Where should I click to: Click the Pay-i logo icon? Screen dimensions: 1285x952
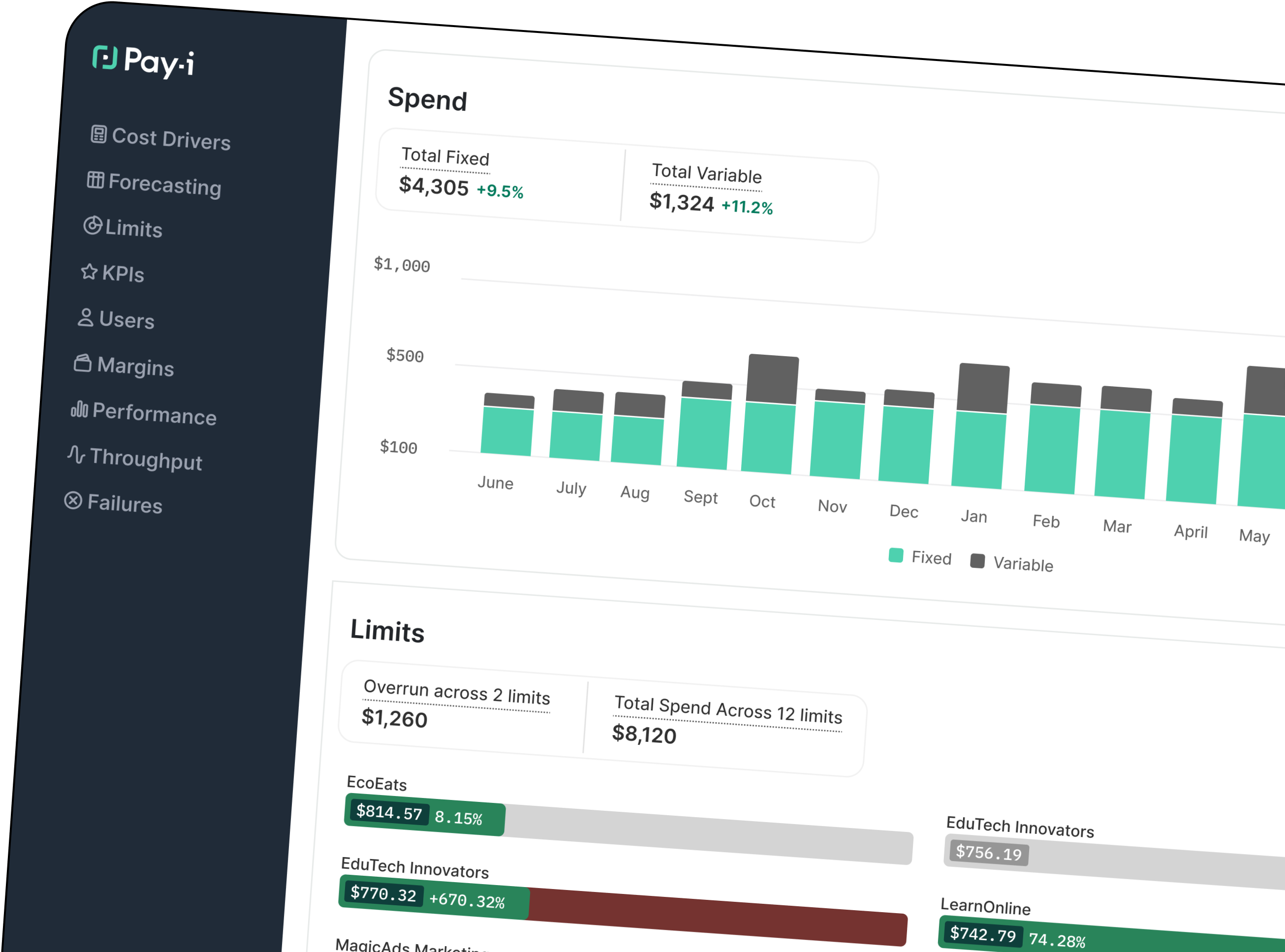tap(105, 58)
